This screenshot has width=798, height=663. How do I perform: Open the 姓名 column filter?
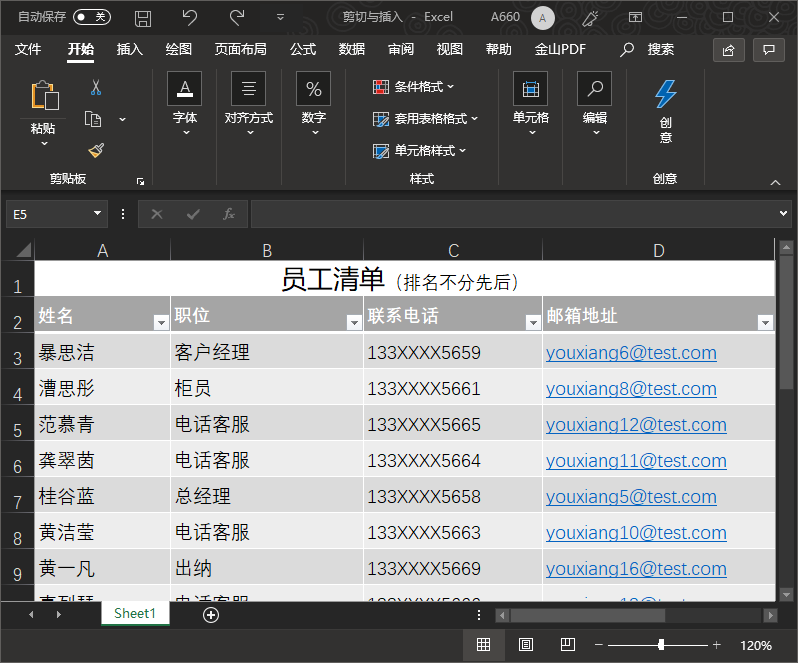tap(161, 323)
